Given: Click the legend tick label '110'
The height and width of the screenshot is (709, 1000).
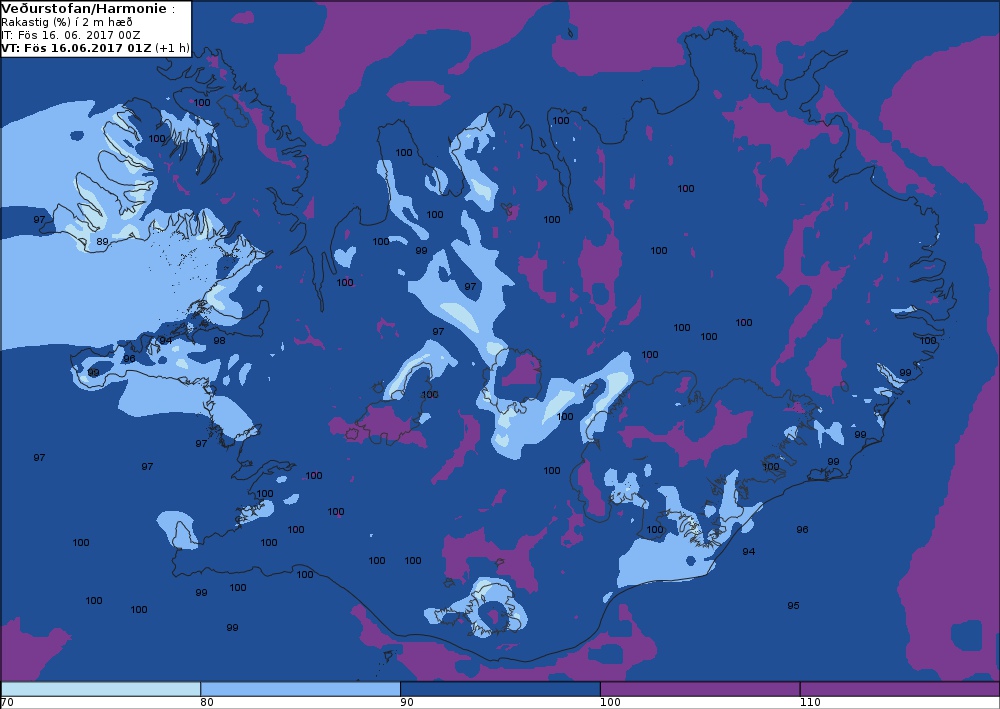Looking at the screenshot, I should (x=810, y=703).
